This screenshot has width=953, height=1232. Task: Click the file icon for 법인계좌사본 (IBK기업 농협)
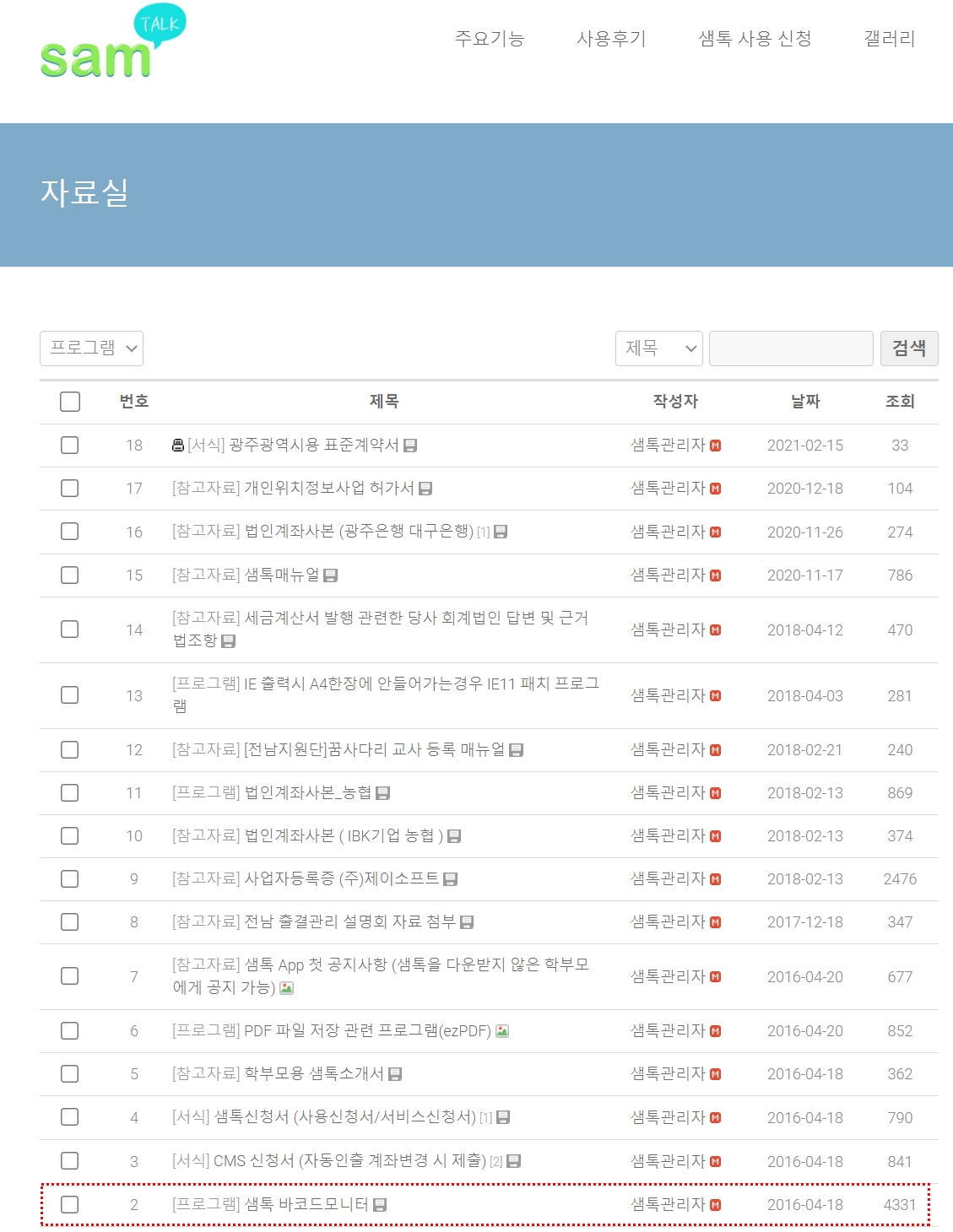pos(454,836)
